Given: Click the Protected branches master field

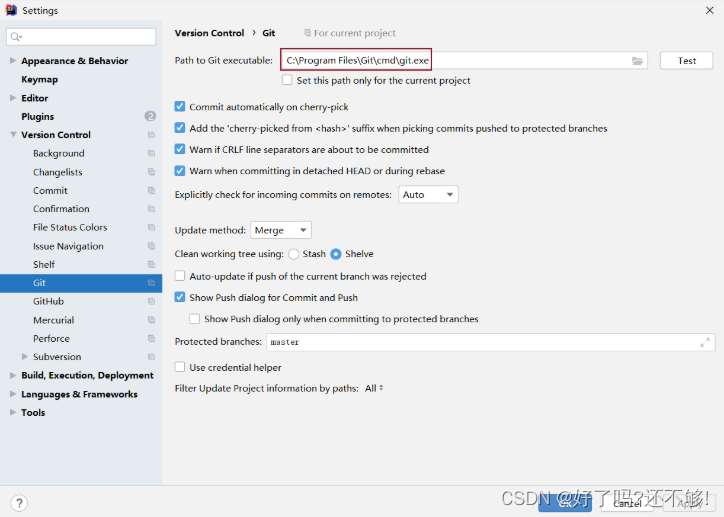Looking at the screenshot, I should point(491,343).
